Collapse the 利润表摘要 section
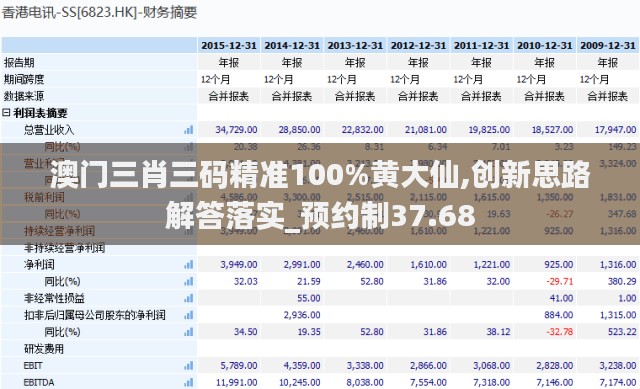The width and height of the screenshot is (640, 389). click(6, 113)
